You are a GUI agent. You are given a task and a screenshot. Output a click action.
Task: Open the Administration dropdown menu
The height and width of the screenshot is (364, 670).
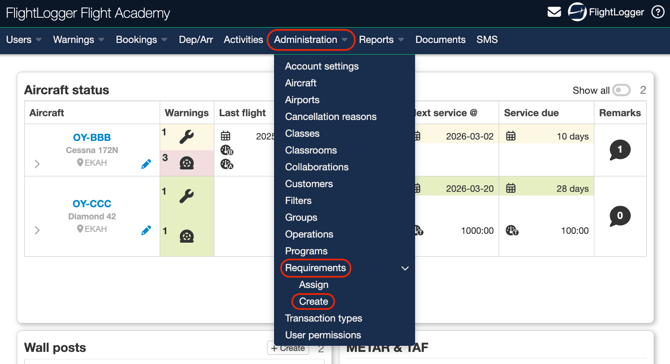coord(311,40)
